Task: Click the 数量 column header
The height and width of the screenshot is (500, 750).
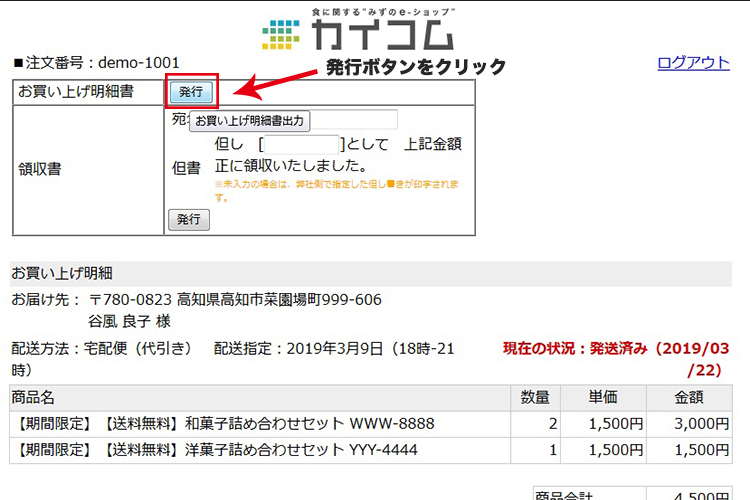Action: [x=535, y=398]
